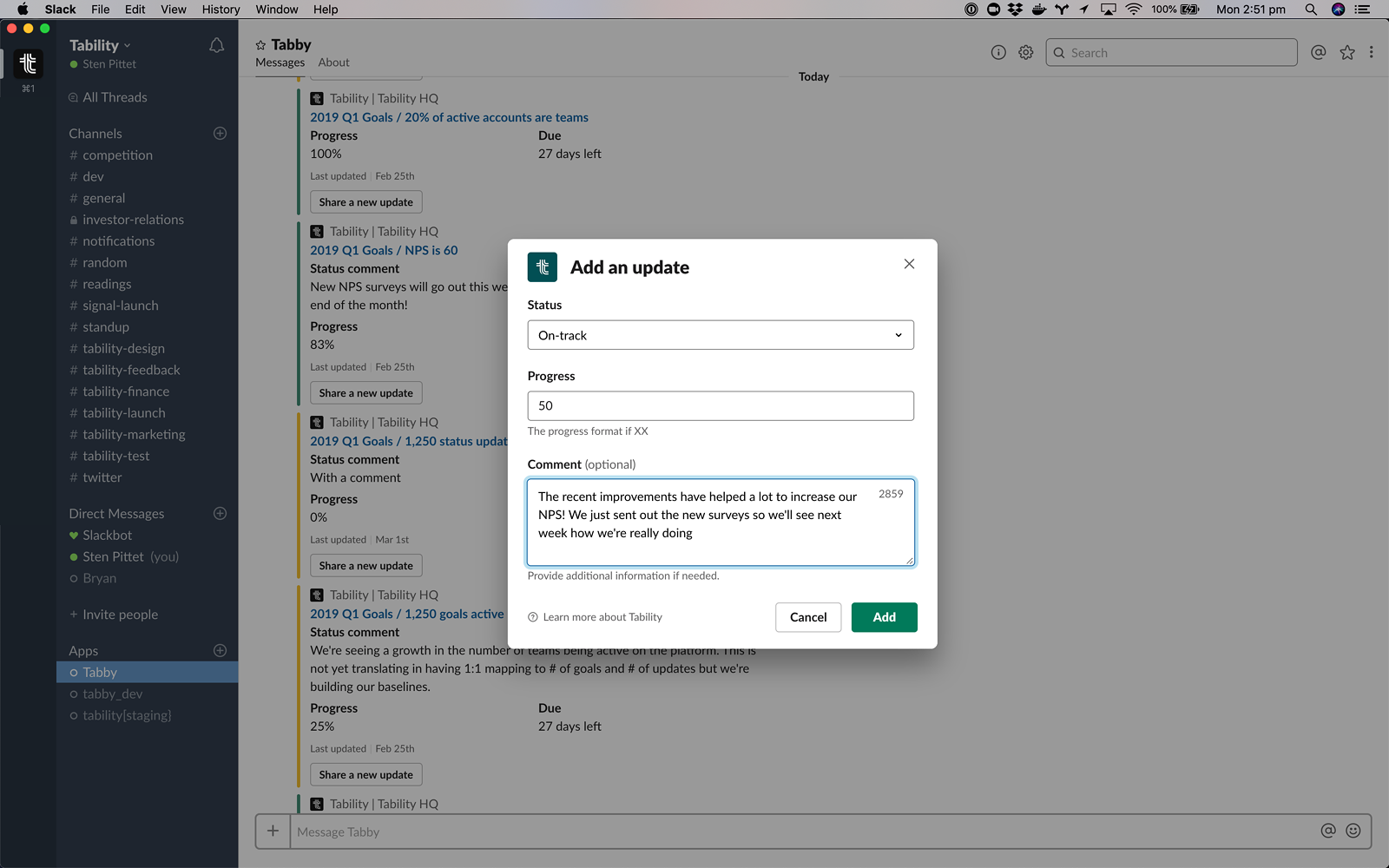Click Cancel to dismiss the update dialog
The image size is (1389, 868).
pyautogui.click(x=807, y=617)
